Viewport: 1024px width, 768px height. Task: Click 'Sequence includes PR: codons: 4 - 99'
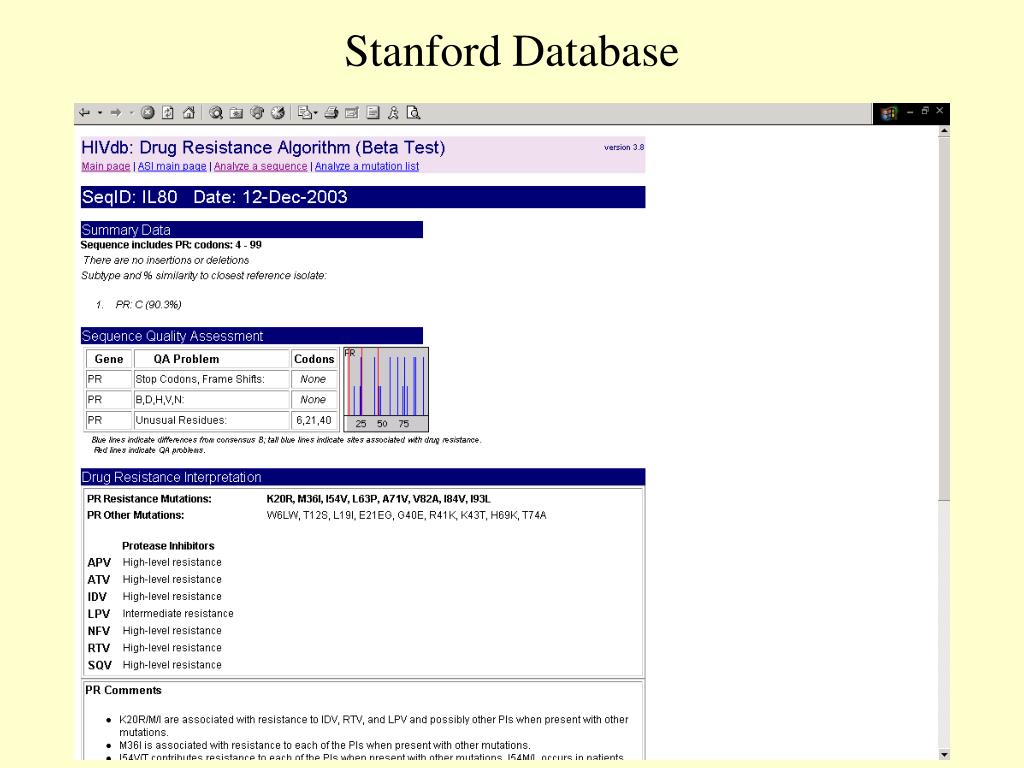point(171,245)
